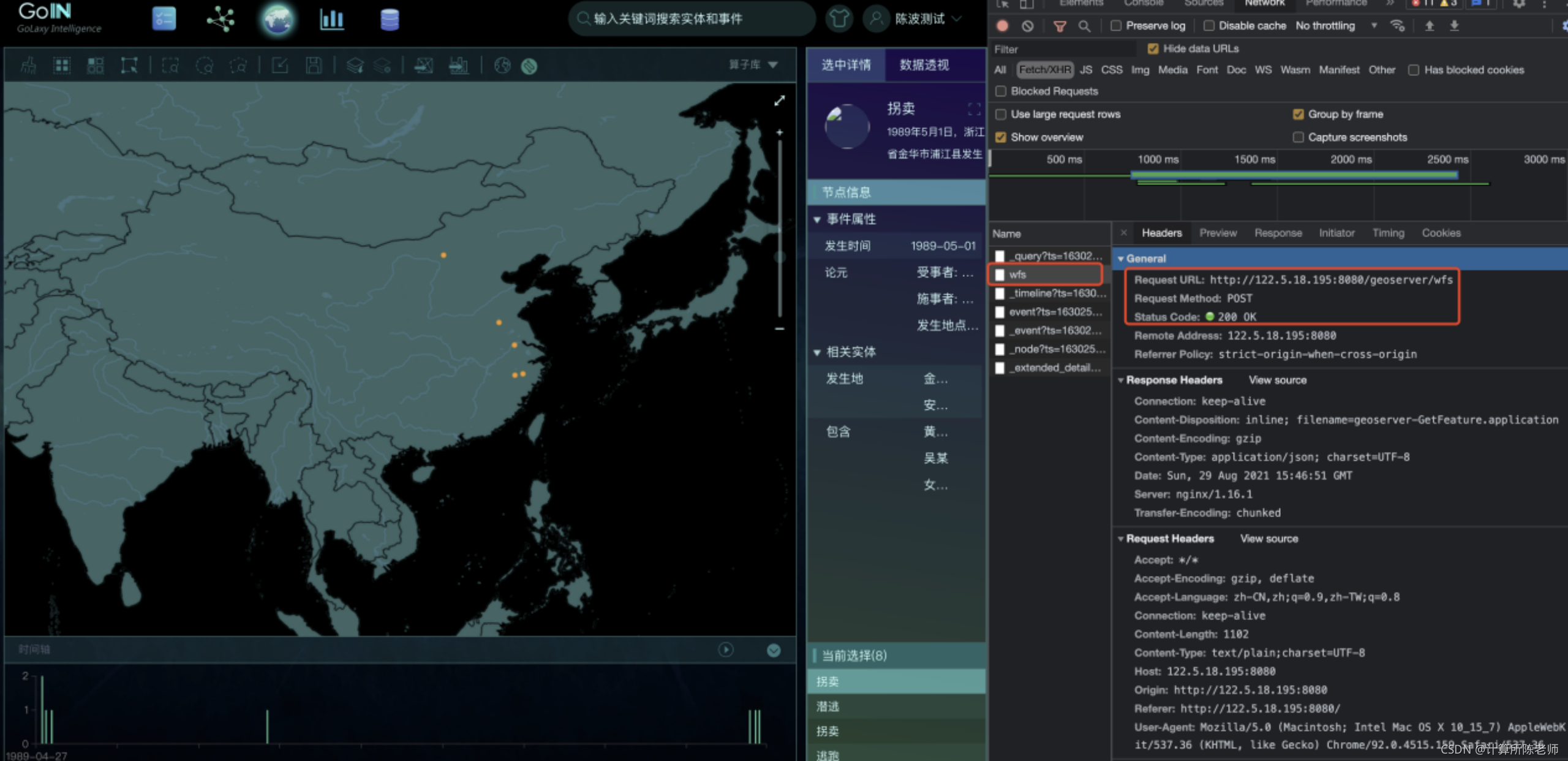Click the database icon in header

pos(390,20)
